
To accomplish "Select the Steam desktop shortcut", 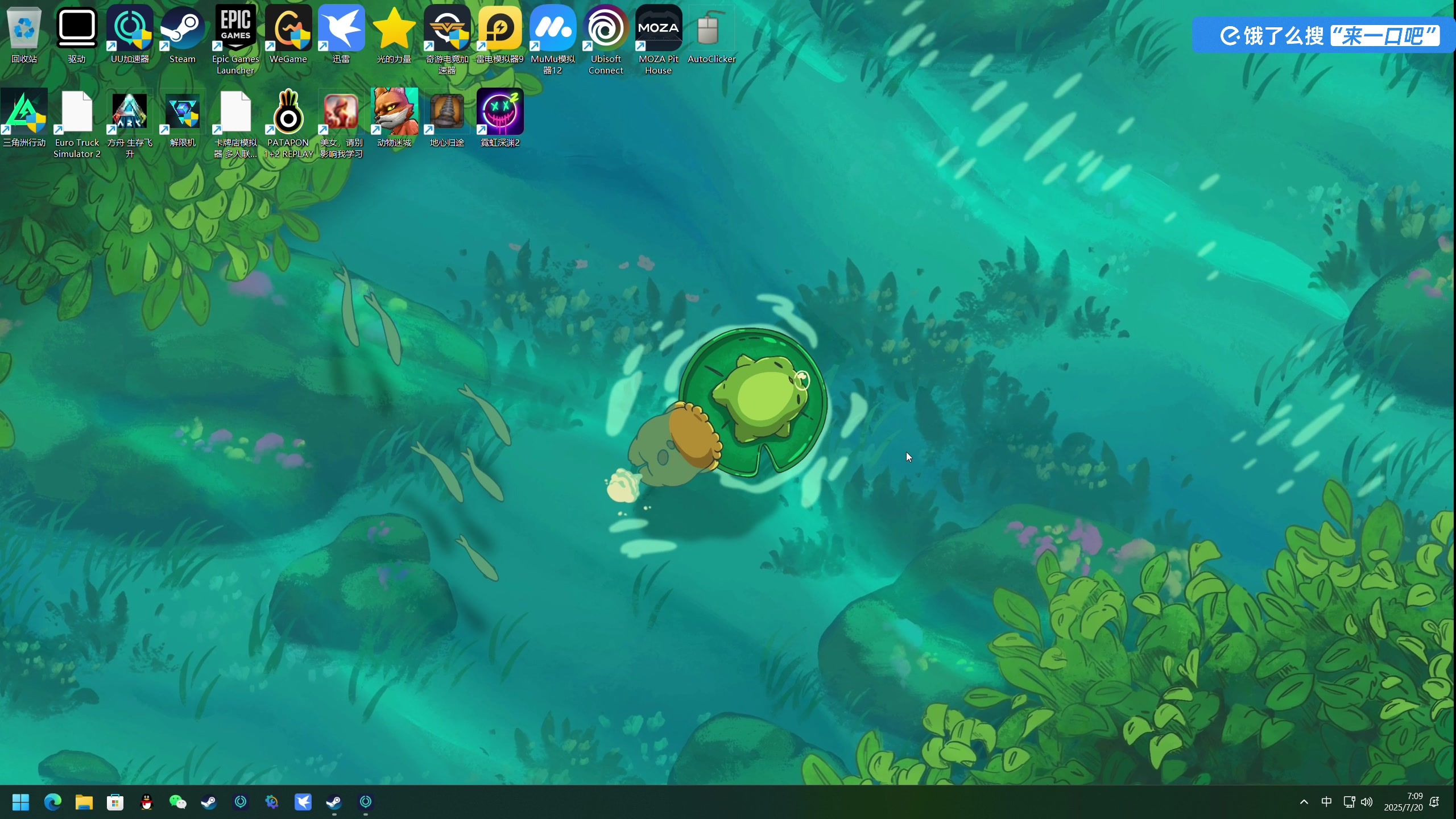I will coord(182,35).
